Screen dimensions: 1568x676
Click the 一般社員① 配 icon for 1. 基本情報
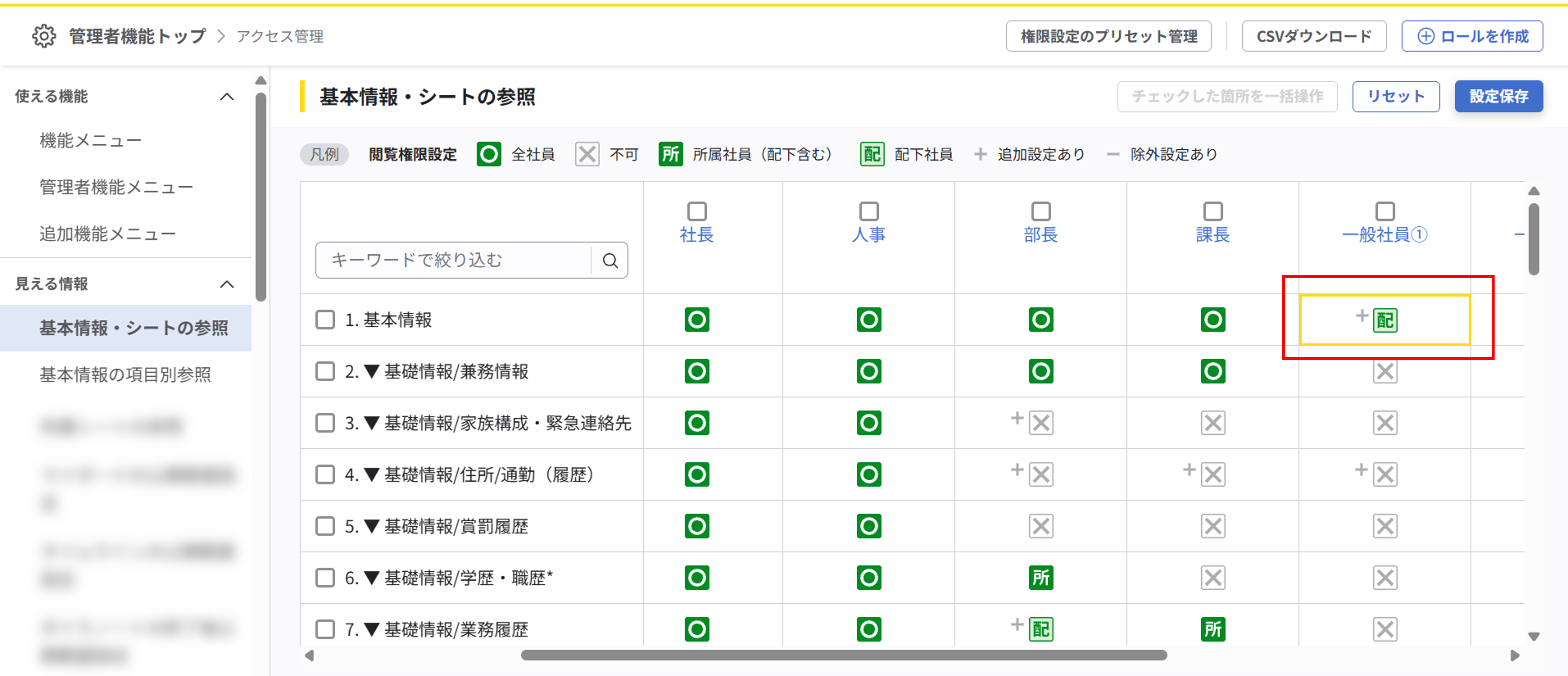(1385, 321)
